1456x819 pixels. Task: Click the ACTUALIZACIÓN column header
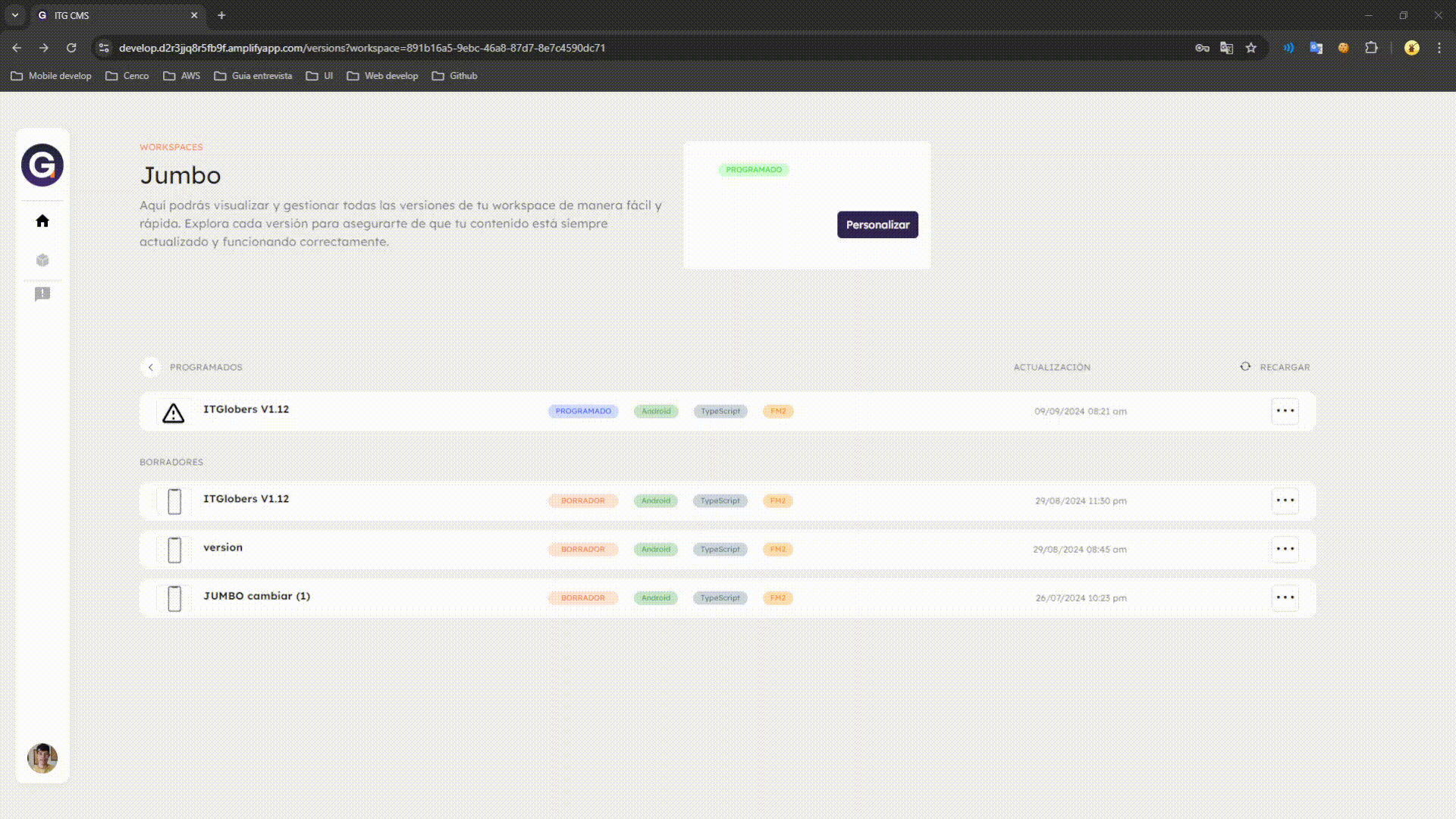(1052, 367)
